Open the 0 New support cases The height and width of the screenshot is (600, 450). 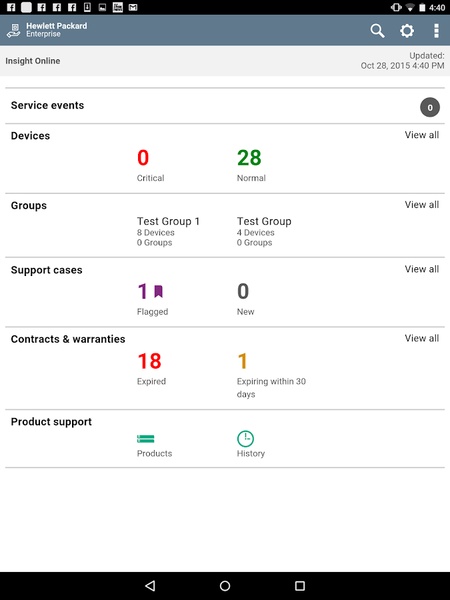pyautogui.click(x=245, y=299)
